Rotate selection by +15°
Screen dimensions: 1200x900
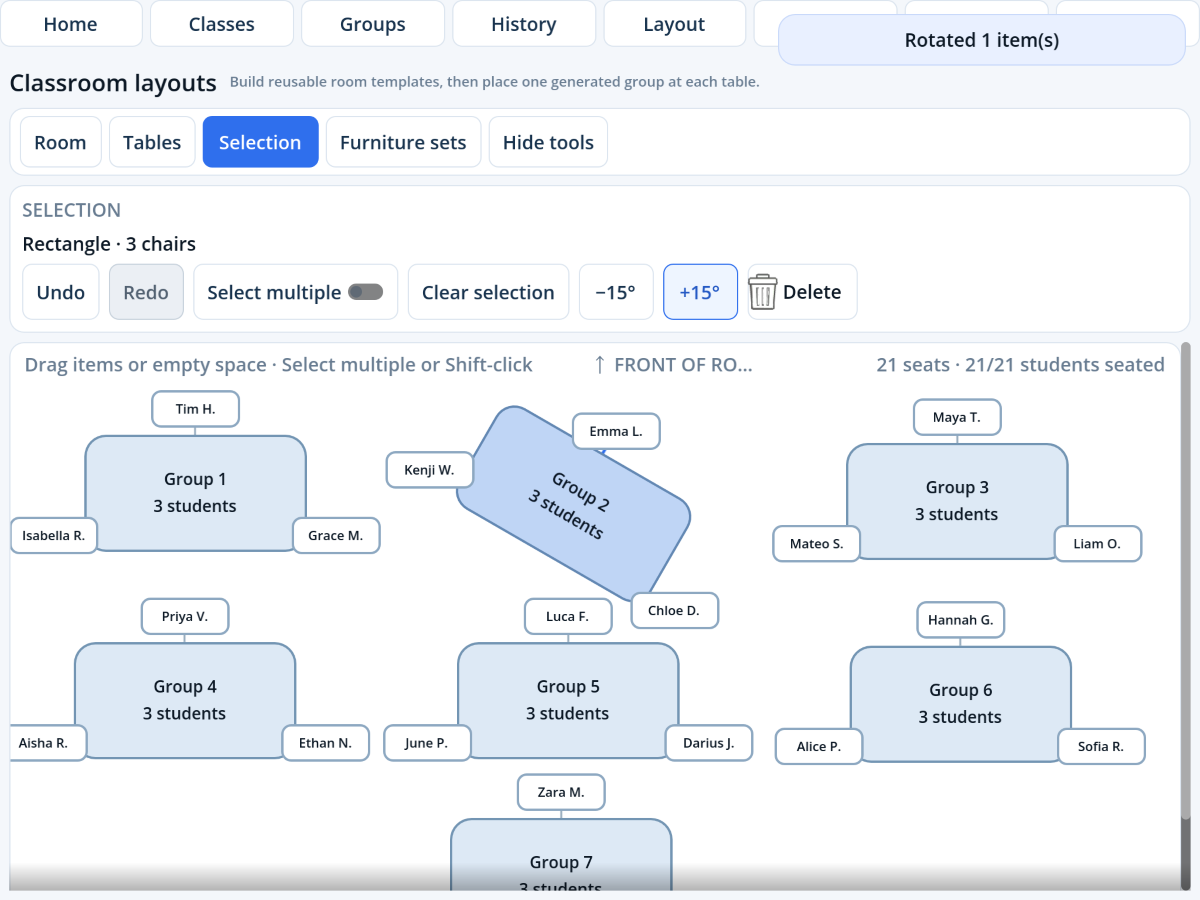(700, 292)
